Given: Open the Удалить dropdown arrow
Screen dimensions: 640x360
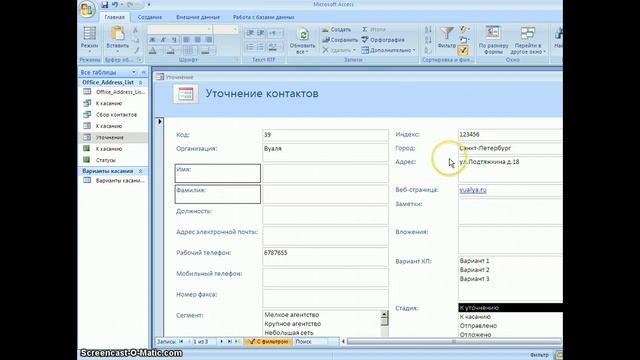Looking at the screenshot, I should click(x=354, y=50).
